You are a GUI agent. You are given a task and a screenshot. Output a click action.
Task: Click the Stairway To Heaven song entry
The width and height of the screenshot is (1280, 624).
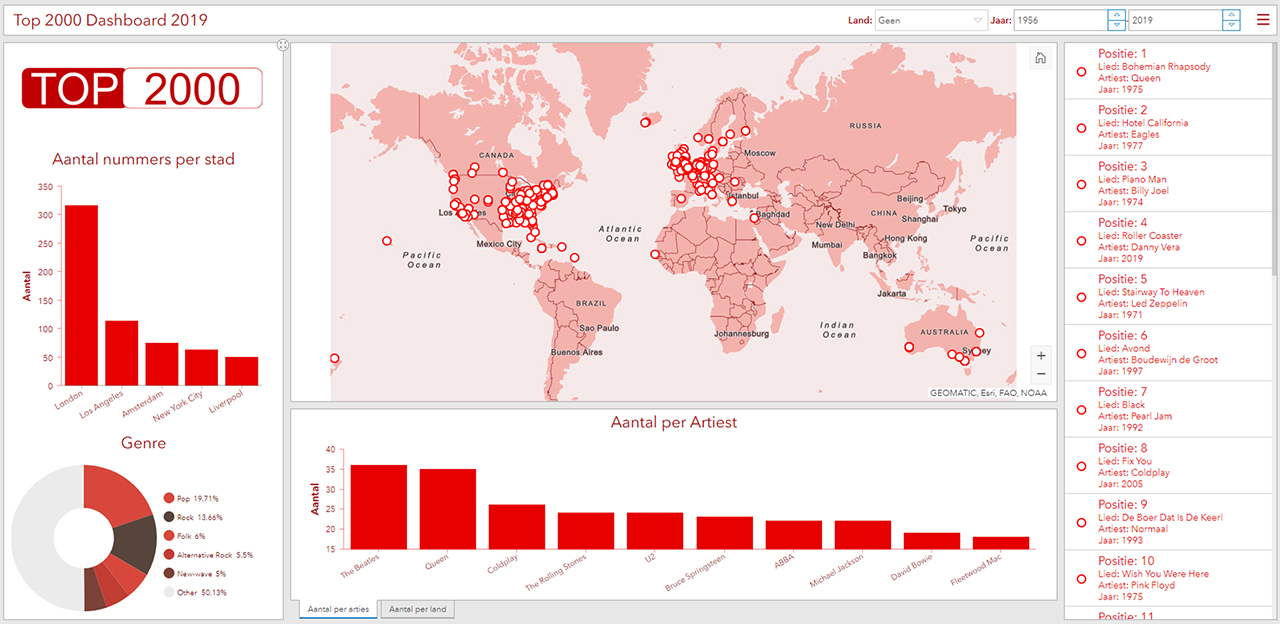point(1167,297)
